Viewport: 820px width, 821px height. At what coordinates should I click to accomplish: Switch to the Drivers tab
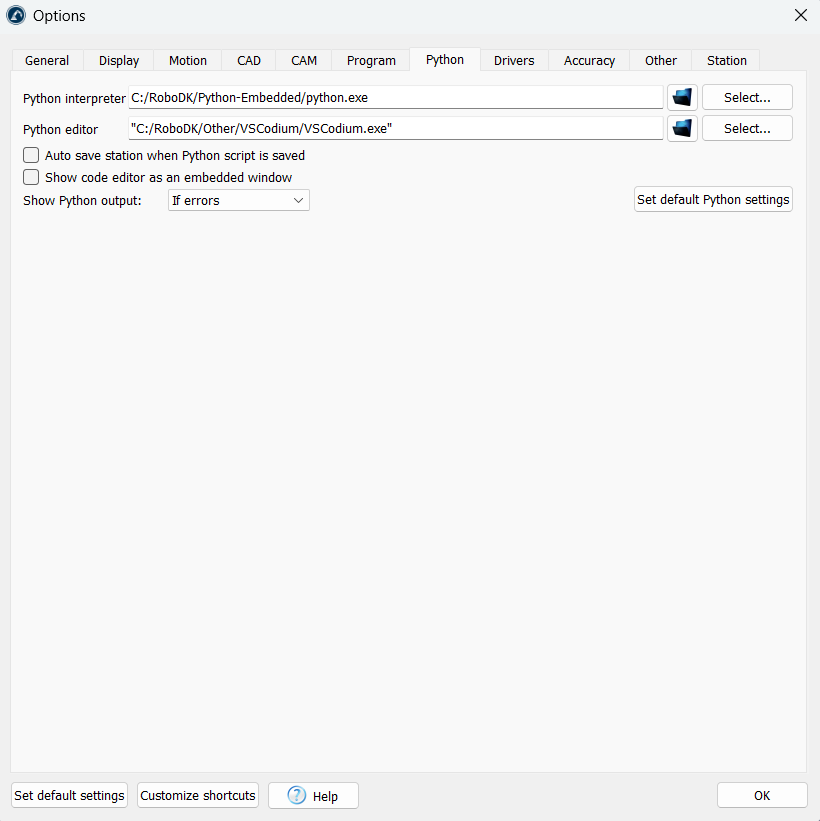click(x=514, y=60)
